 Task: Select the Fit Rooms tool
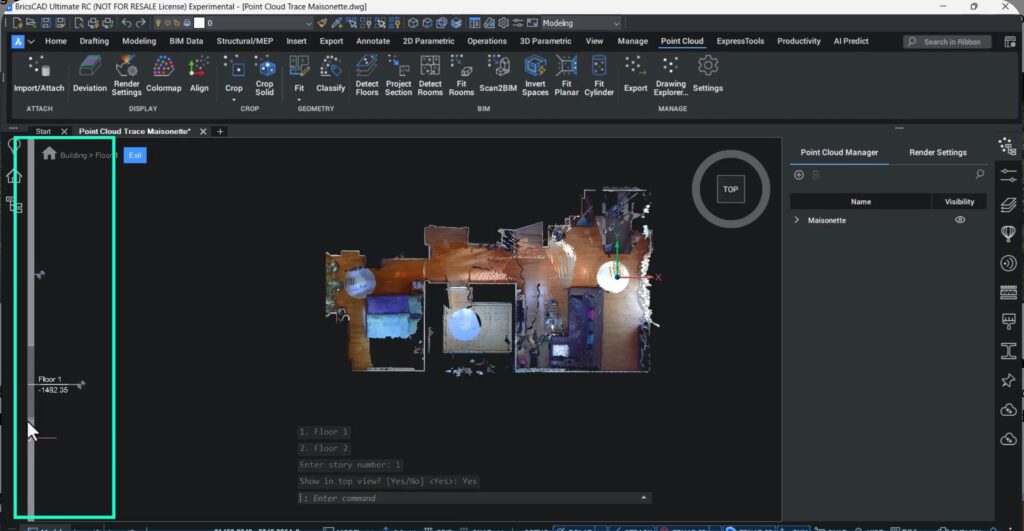click(461, 76)
